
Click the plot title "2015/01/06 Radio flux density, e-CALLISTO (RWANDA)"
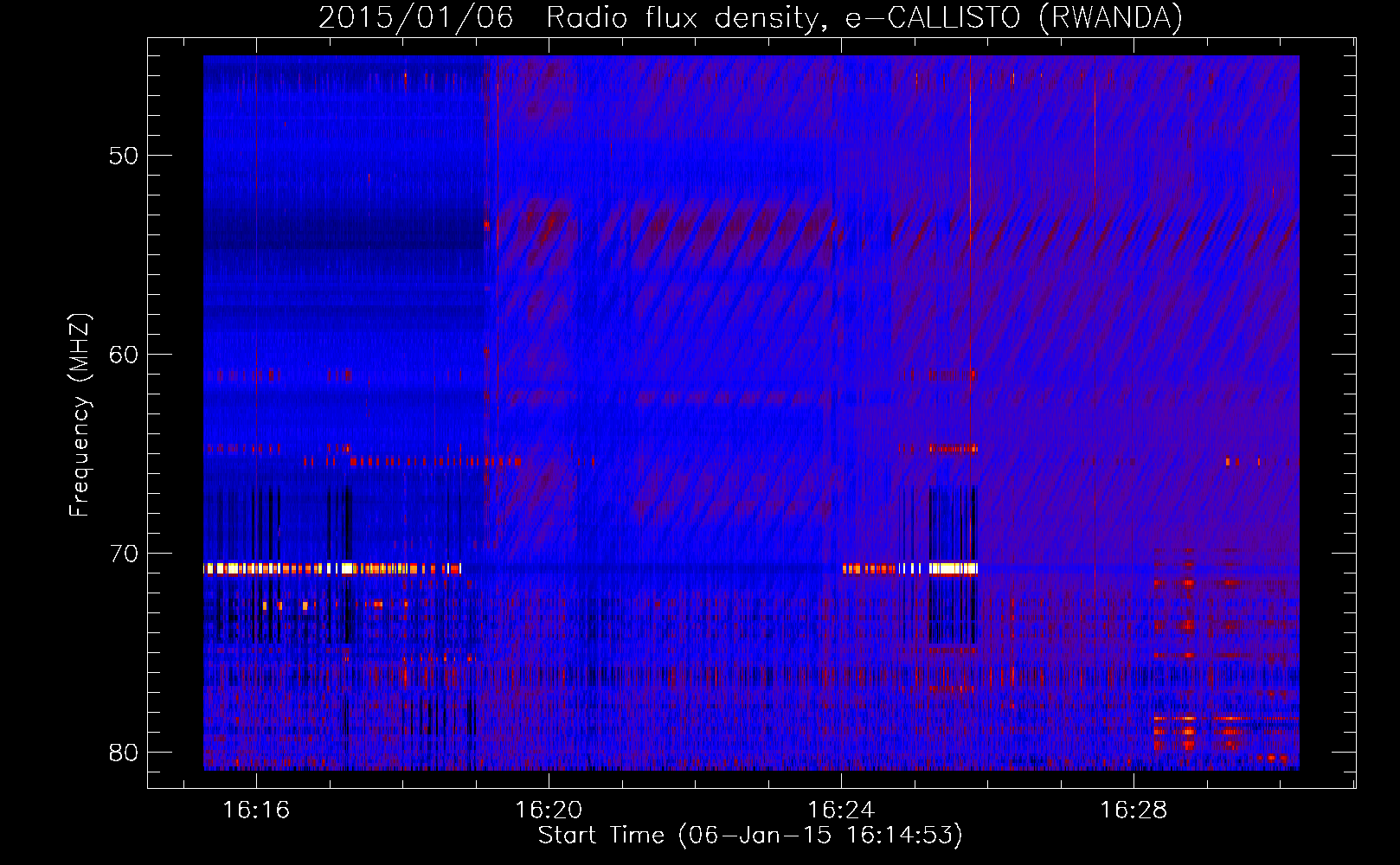(x=750, y=17)
